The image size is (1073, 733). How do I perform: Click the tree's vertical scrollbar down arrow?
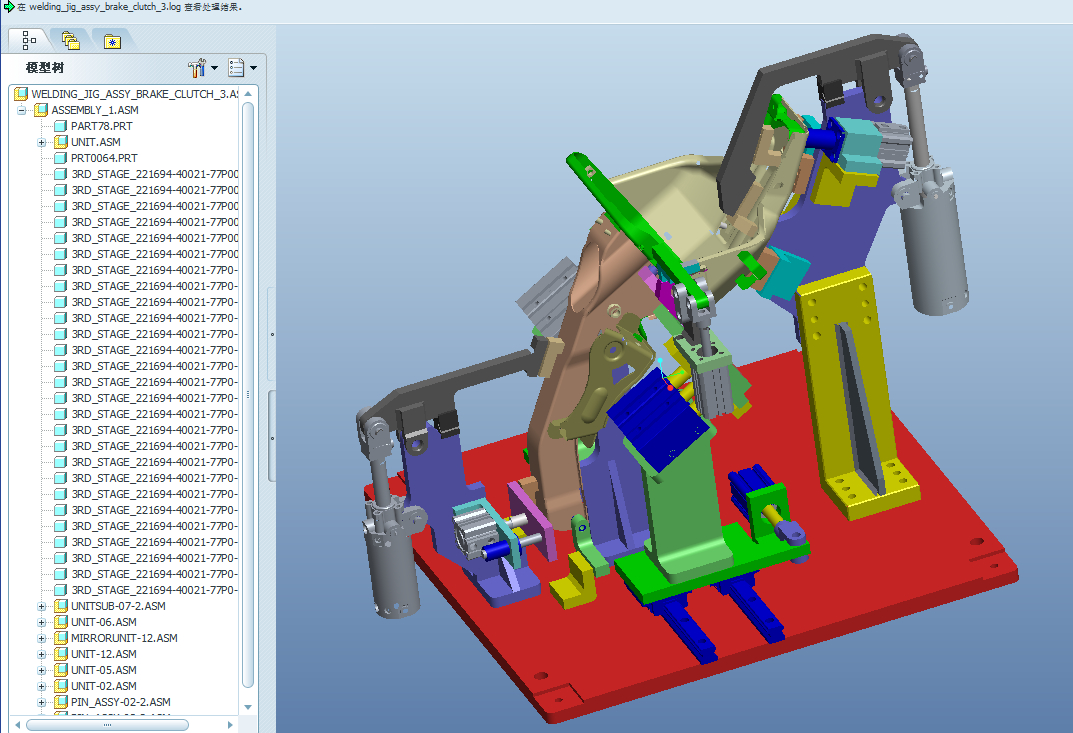tap(248, 706)
